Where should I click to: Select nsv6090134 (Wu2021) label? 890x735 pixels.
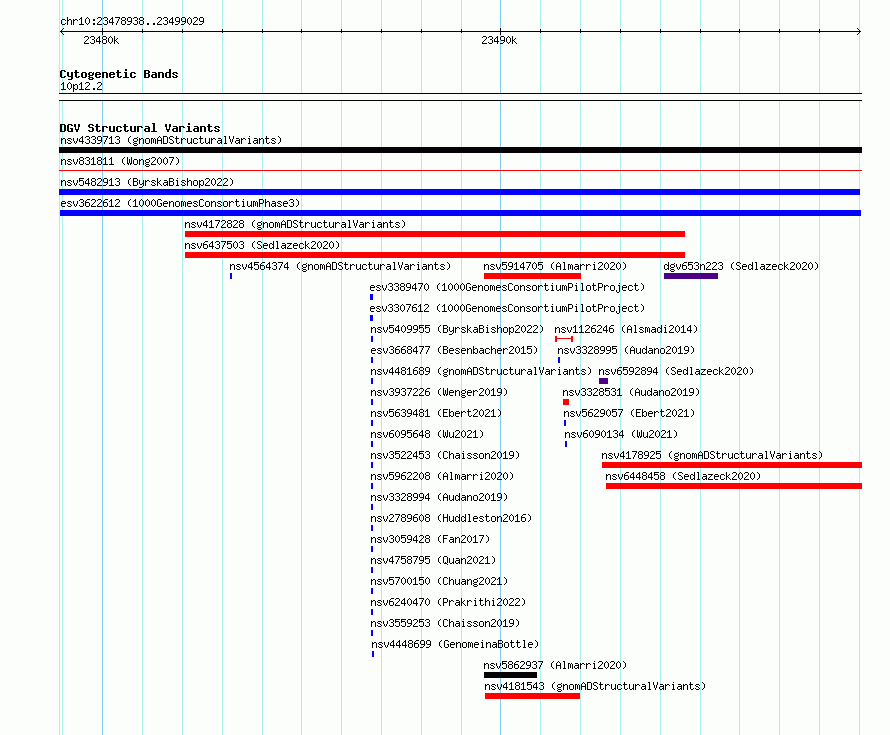point(621,434)
